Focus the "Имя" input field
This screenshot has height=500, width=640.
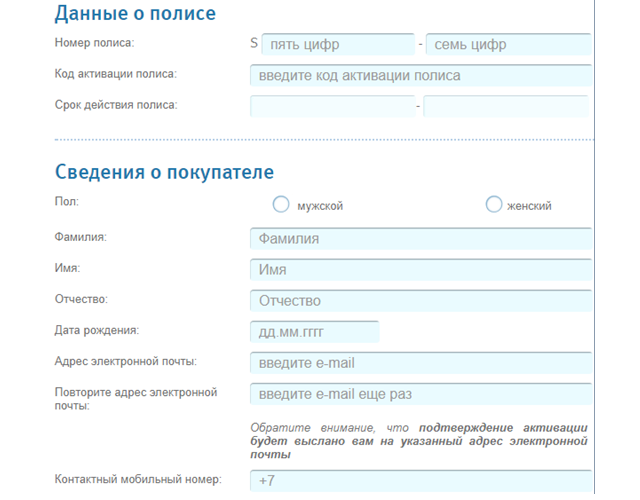(x=420, y=270)
